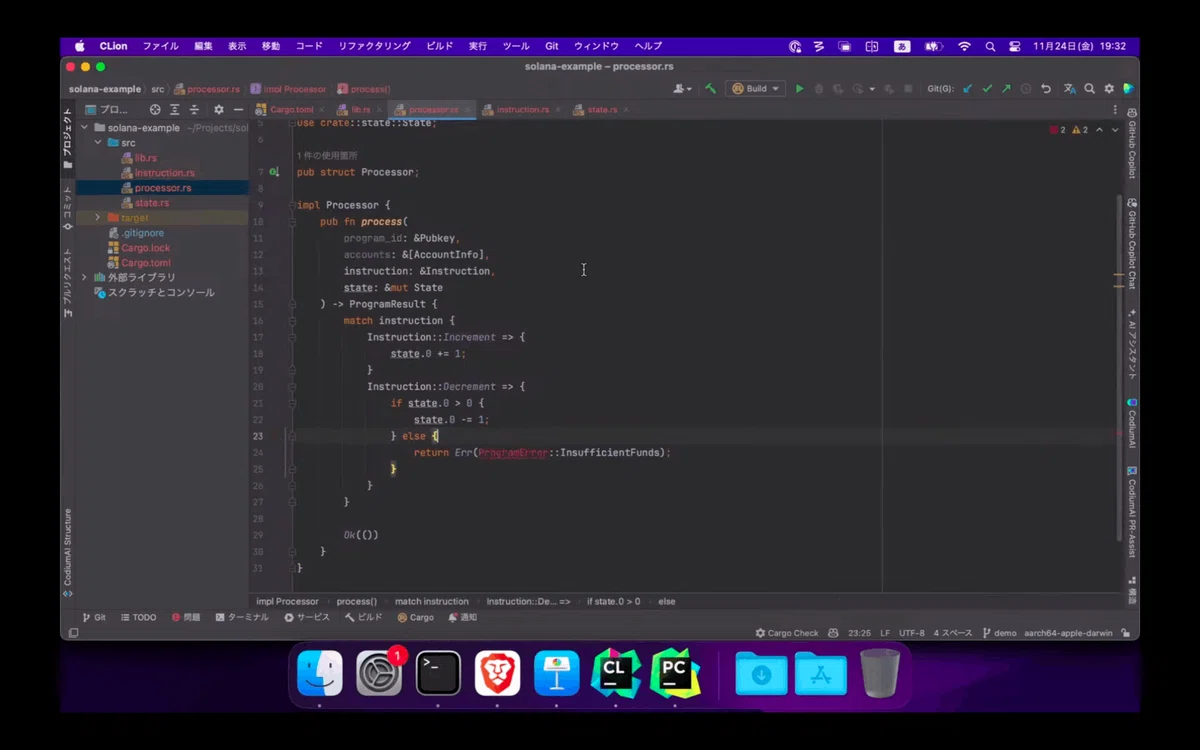Jump to next highlighted problem arrow
The image size is (1200, 750).
coord(1115,130)
